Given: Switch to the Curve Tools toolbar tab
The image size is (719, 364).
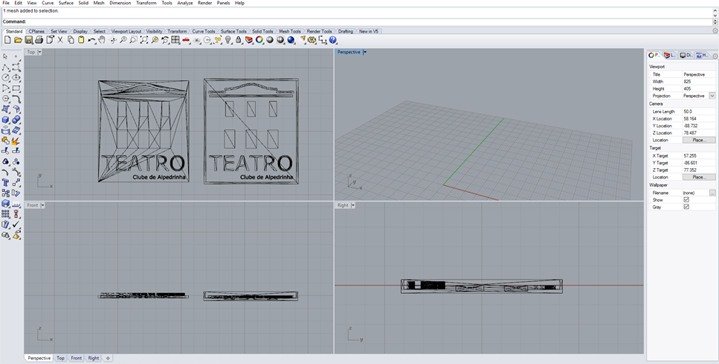Looking at the screenshot, I should tap(203, 31).
